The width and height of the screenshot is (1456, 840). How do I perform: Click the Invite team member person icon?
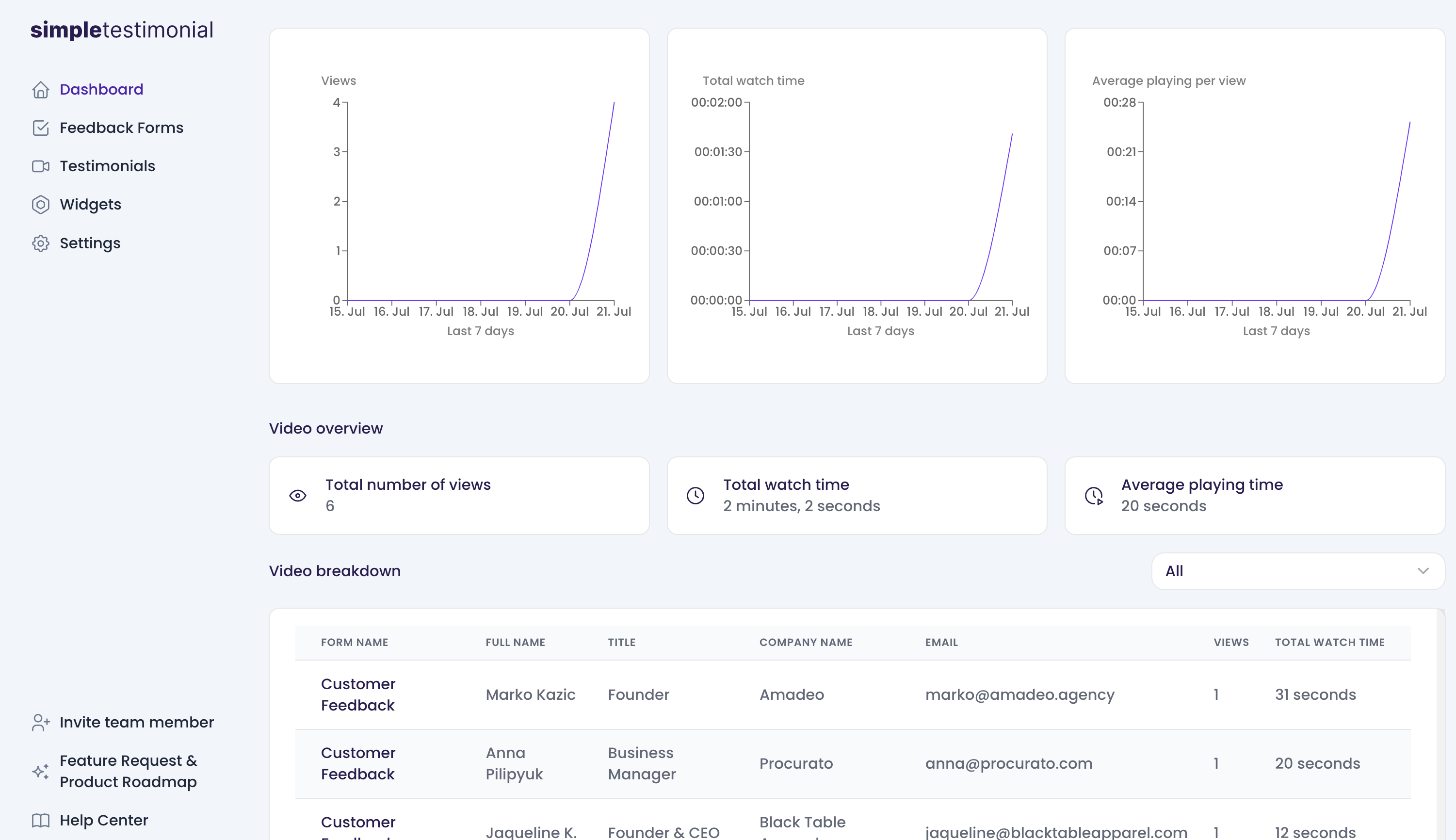(40, 722)
